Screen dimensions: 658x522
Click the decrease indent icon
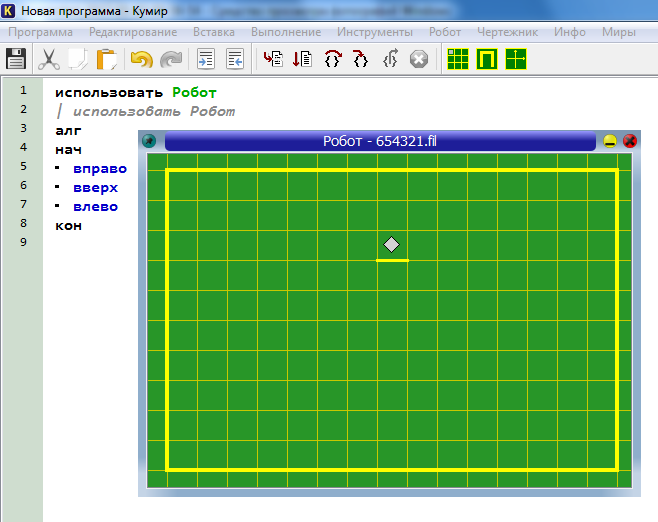click(x=235, y=59)
